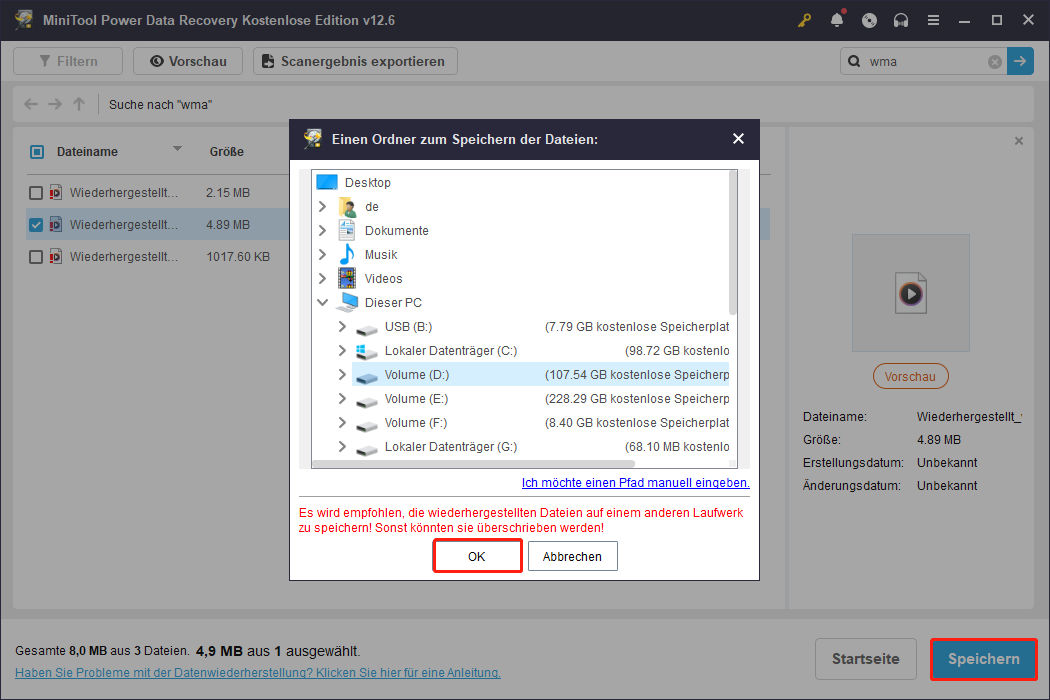This screenshot has width=1050, height=700.
Task: Open the data recovery help guide link
Action: tap(258, 673)
